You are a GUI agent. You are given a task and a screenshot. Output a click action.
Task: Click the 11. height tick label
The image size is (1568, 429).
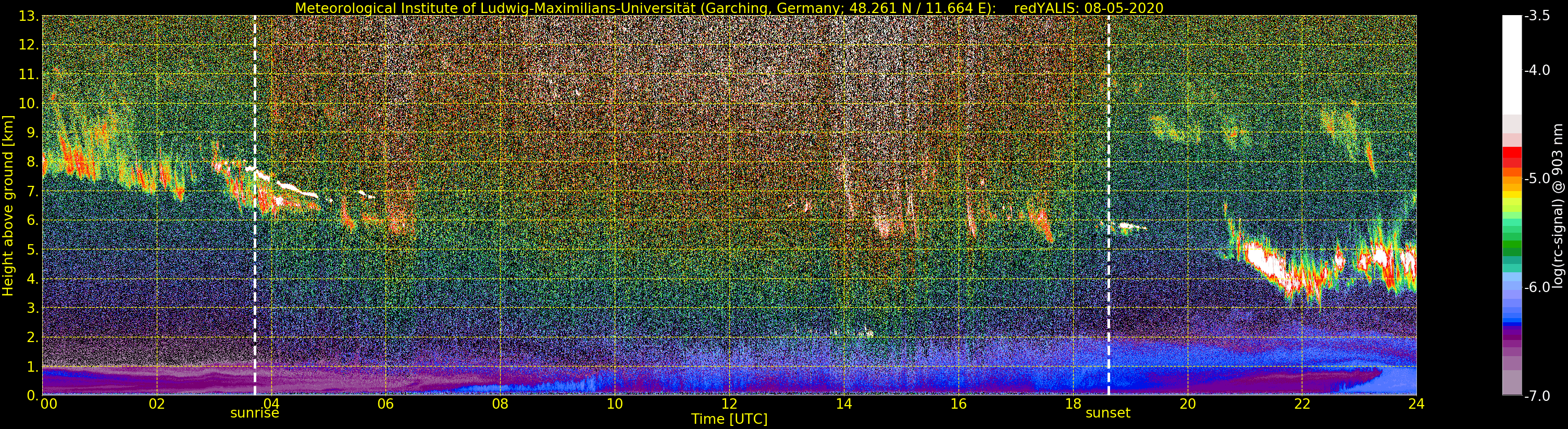[x=29, y=74]
